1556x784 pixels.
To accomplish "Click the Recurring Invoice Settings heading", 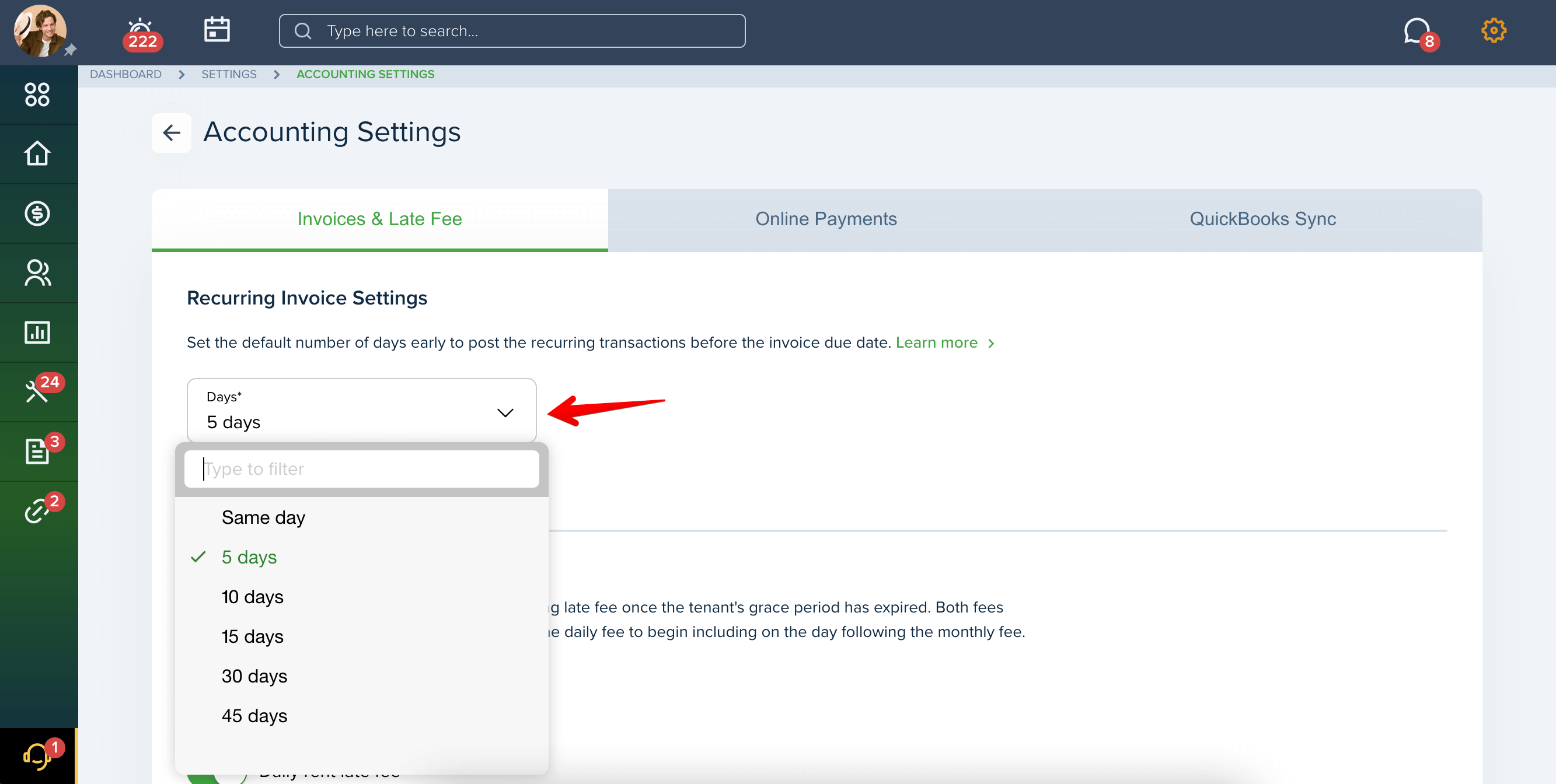I will [x=307, y=298].
